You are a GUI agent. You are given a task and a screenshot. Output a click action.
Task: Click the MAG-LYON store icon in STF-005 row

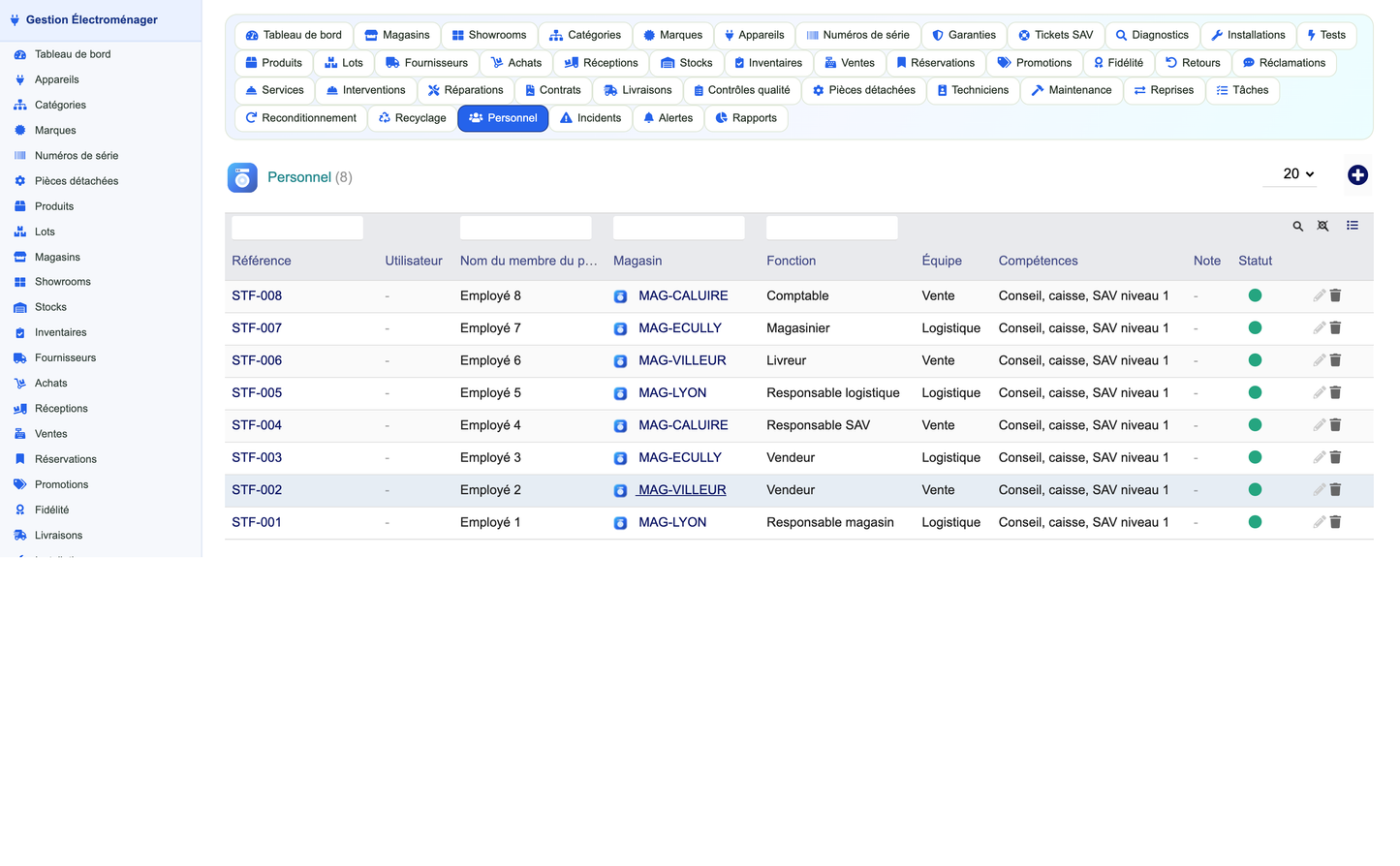coord(620,393)
